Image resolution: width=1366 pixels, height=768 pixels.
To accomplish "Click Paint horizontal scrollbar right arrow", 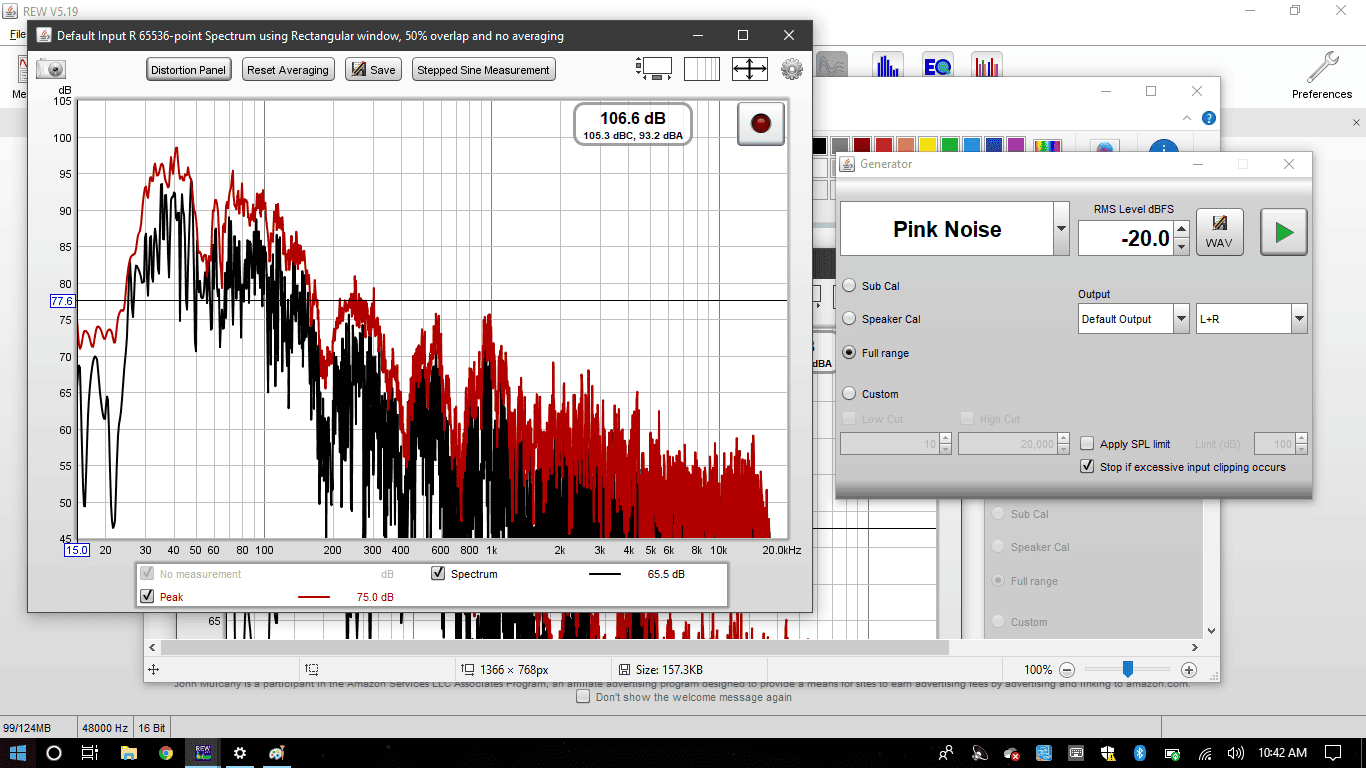I will pyautogui.click(x=1196, y=648).
